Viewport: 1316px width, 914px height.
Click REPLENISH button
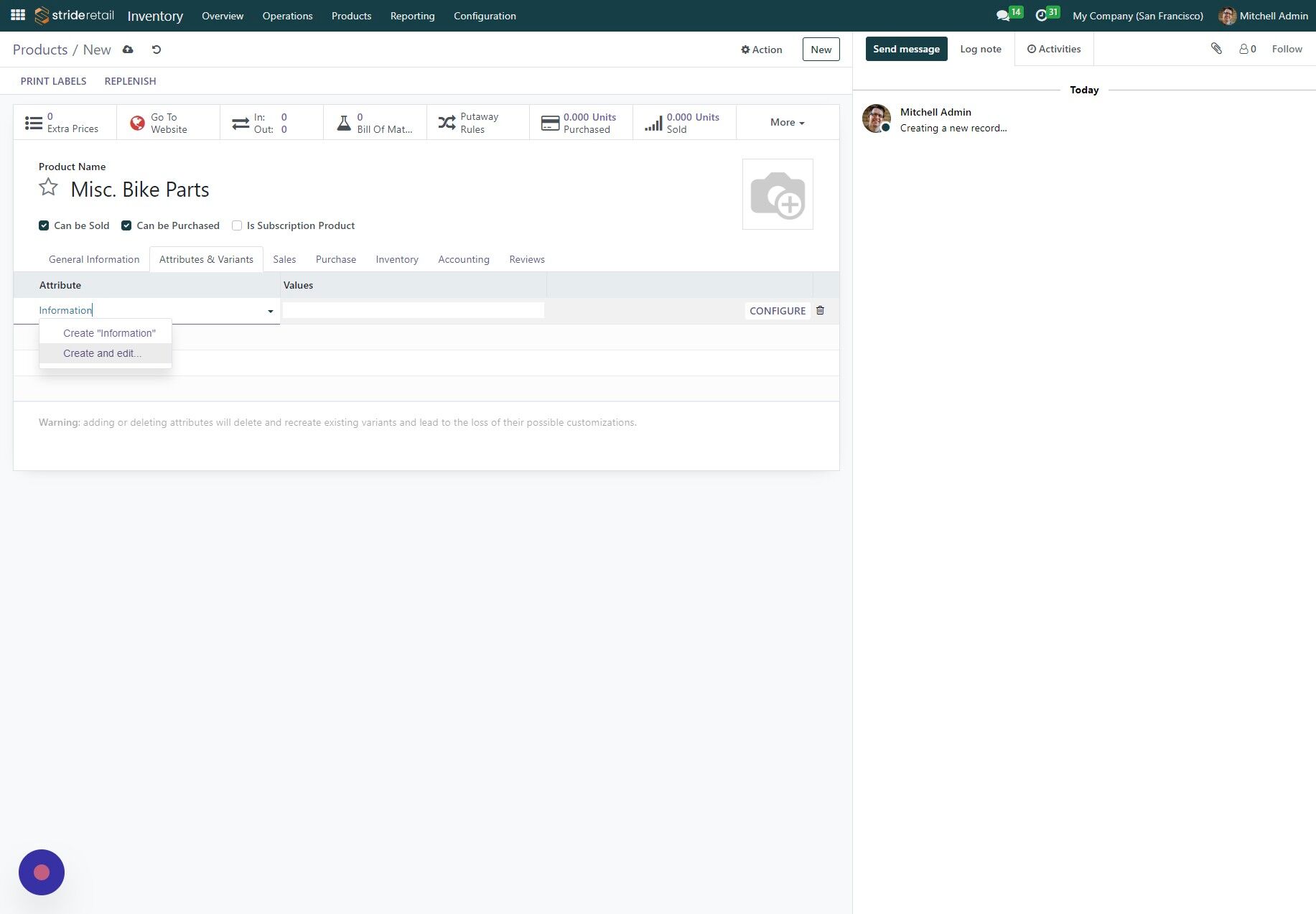[130, 81]
